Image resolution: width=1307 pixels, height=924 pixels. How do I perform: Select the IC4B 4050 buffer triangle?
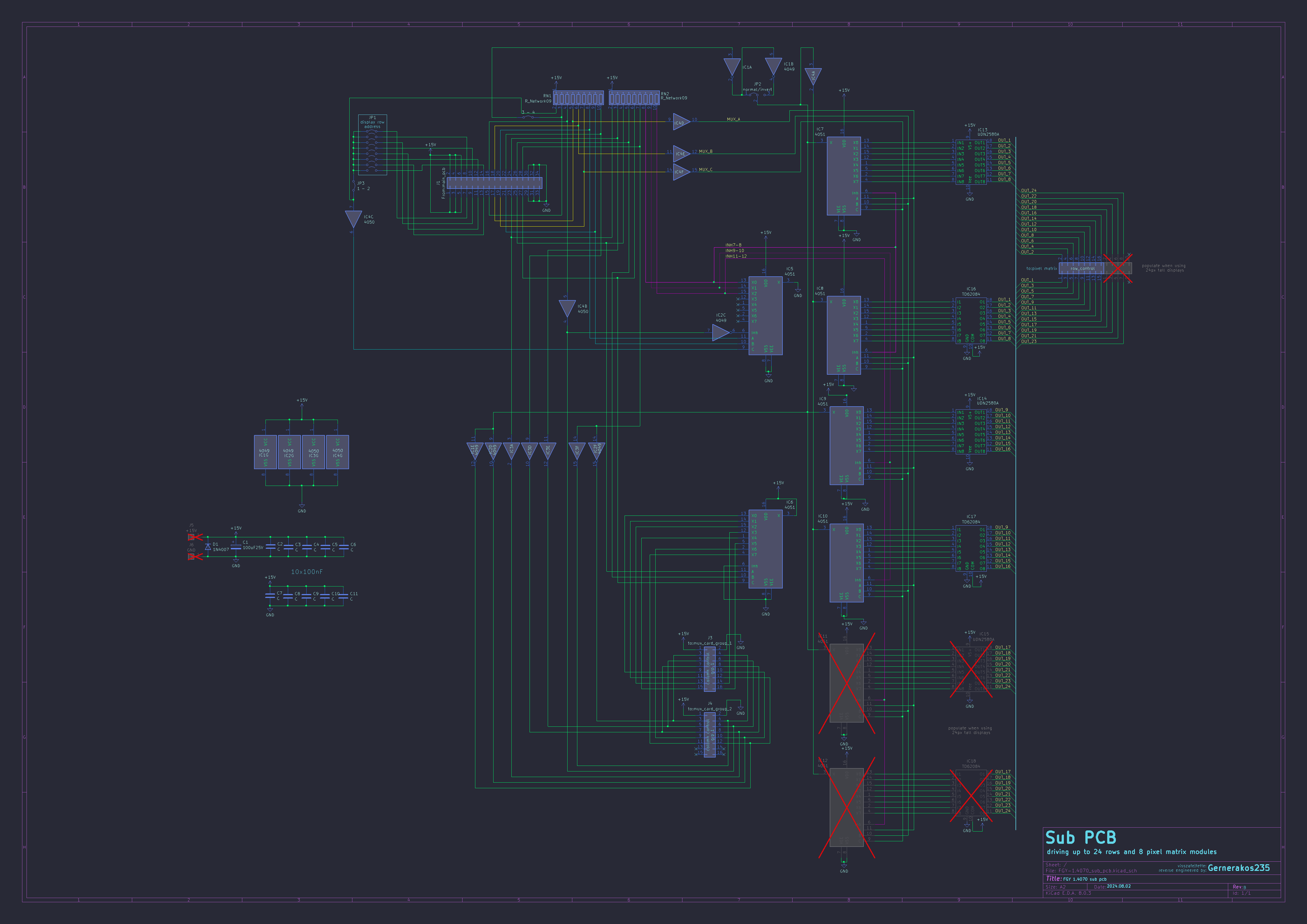[x=567, y=308]
